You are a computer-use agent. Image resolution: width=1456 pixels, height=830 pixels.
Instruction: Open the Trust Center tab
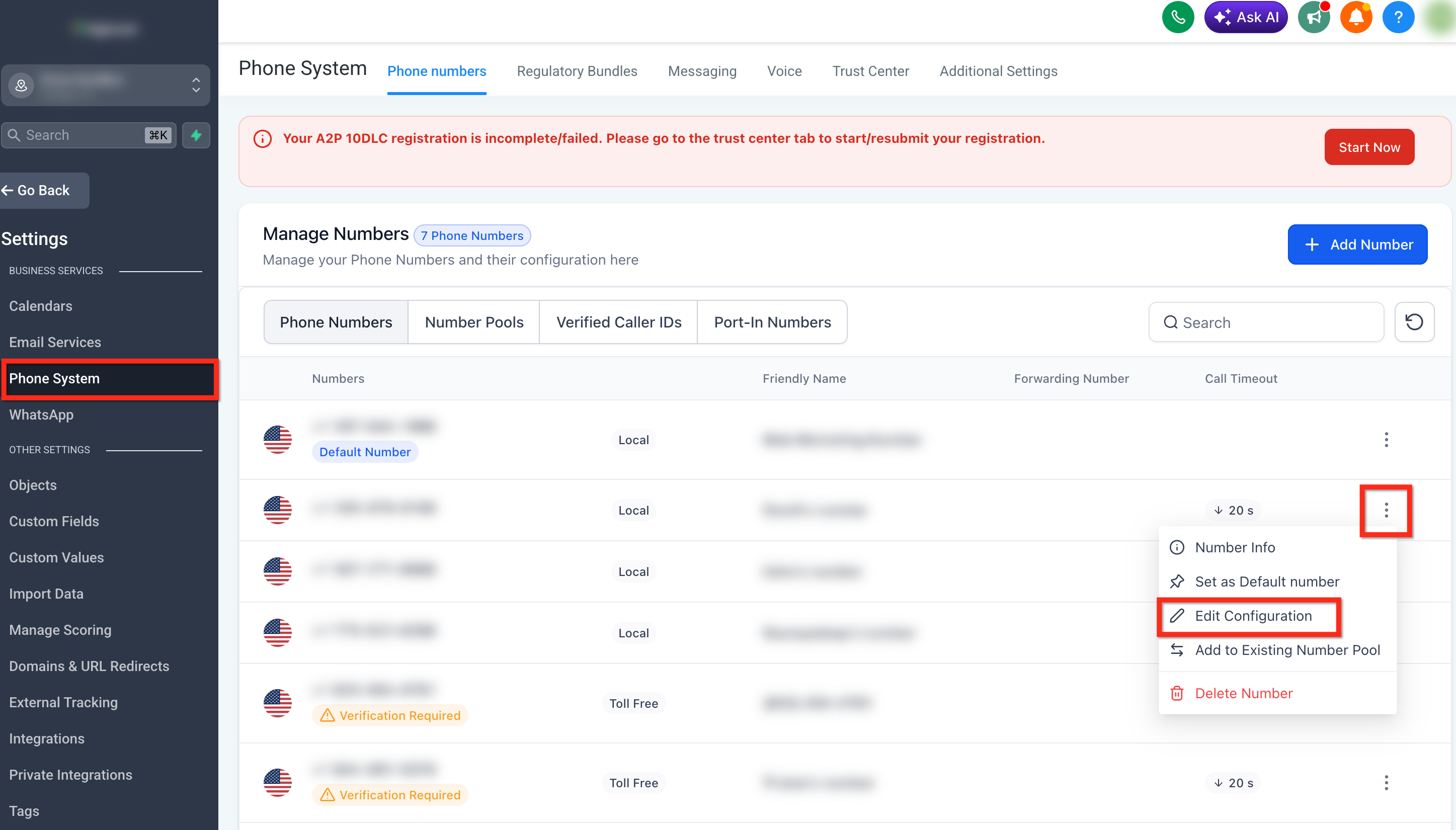870,71
